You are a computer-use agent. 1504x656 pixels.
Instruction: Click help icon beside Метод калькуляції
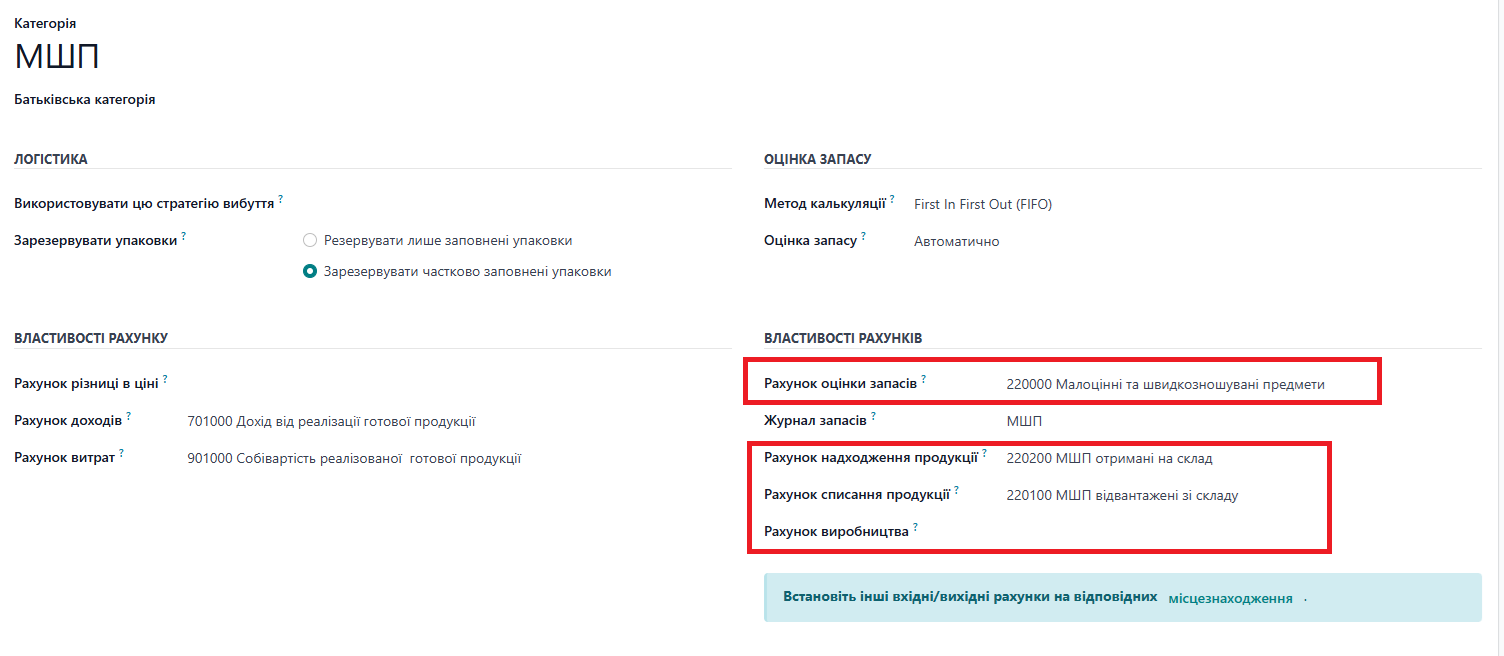[x=892, y=199]
